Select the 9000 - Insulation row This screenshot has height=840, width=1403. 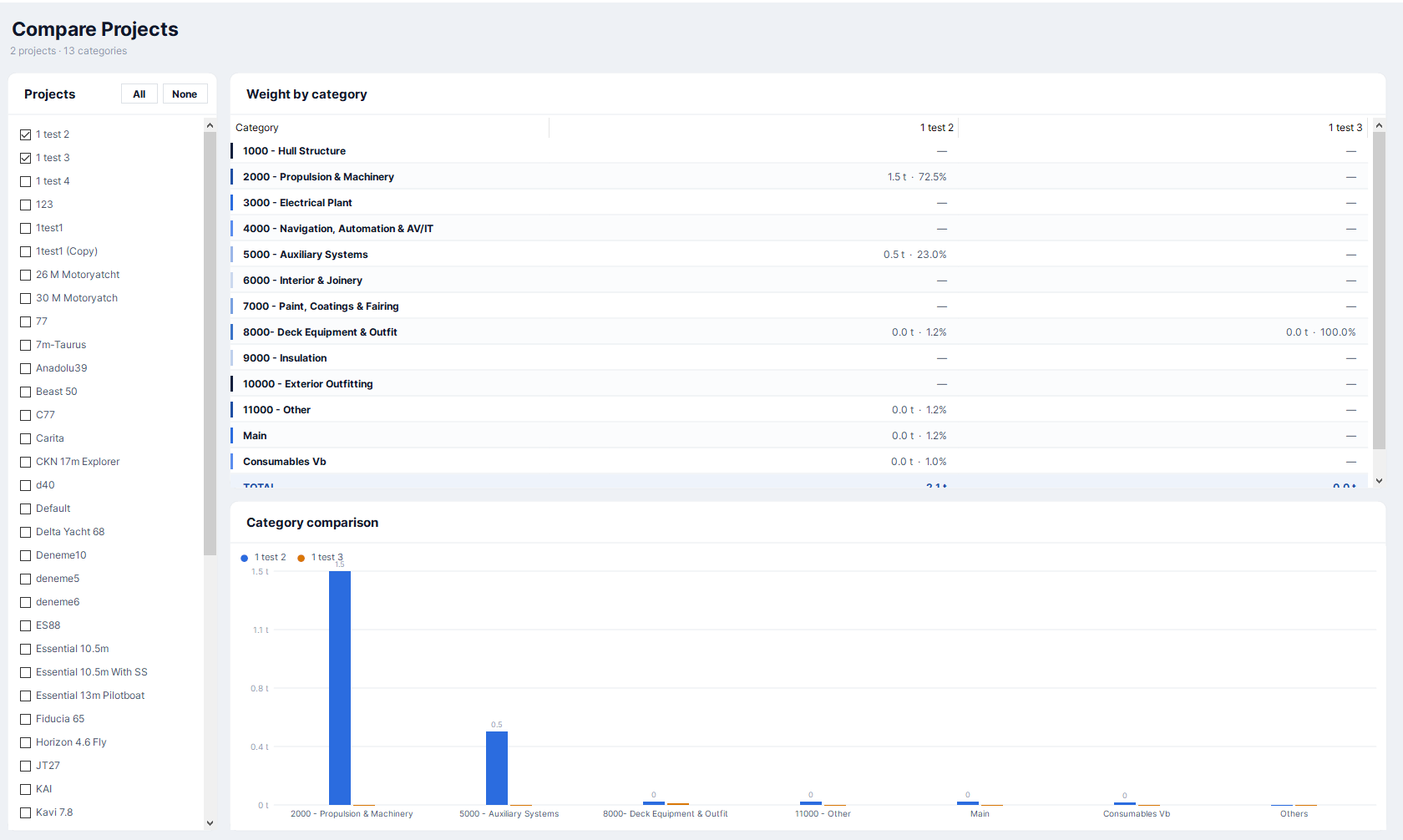799,358
